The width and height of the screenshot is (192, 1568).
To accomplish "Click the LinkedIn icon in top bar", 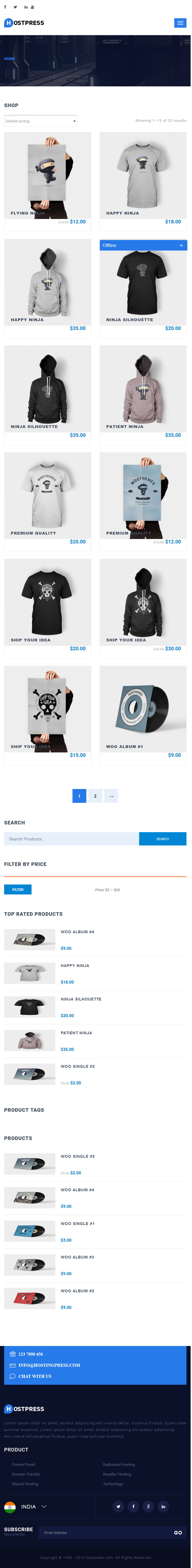I will [x=25, y=7].
